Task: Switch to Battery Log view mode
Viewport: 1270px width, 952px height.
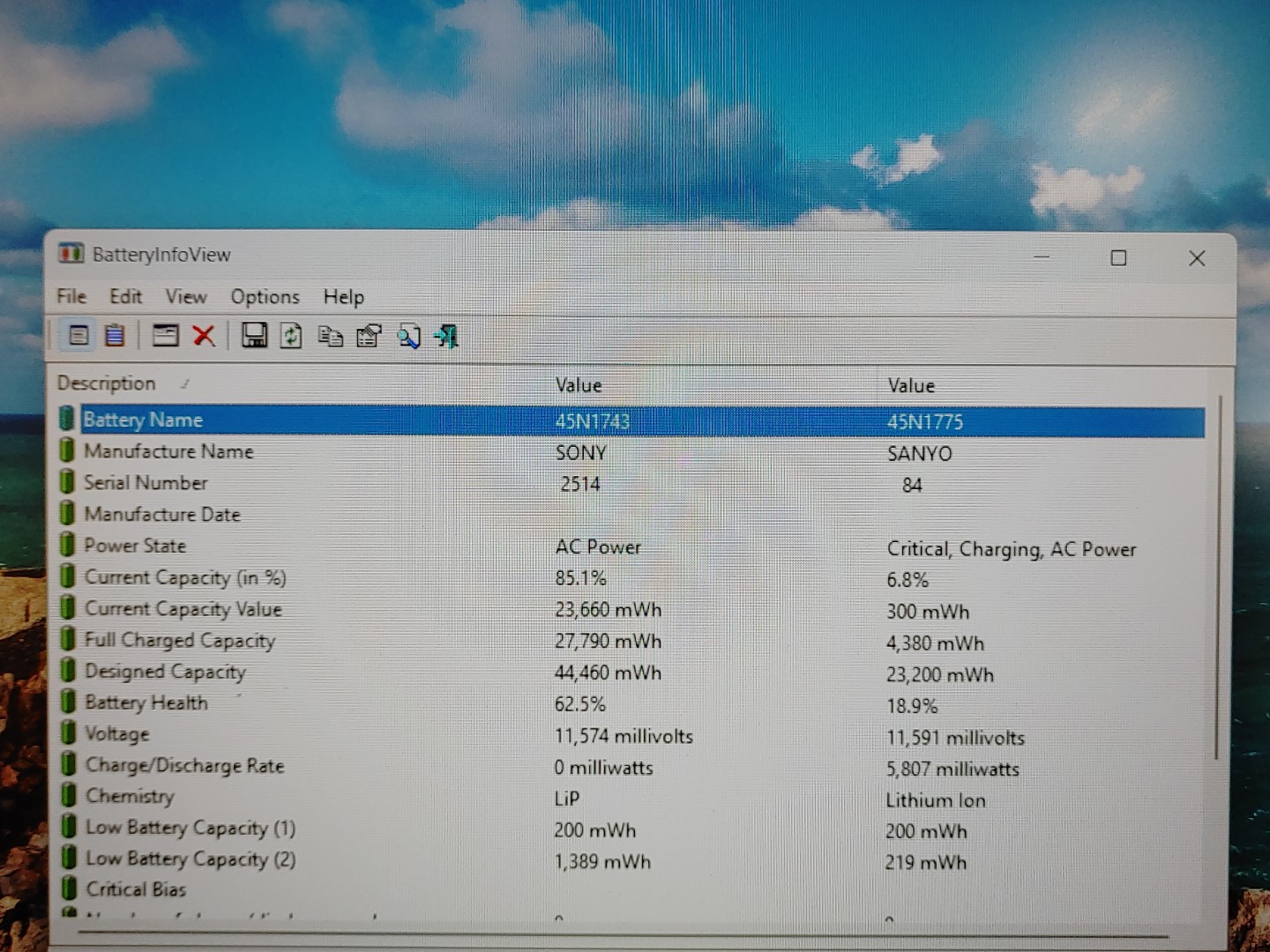Action: click(115, 336)
